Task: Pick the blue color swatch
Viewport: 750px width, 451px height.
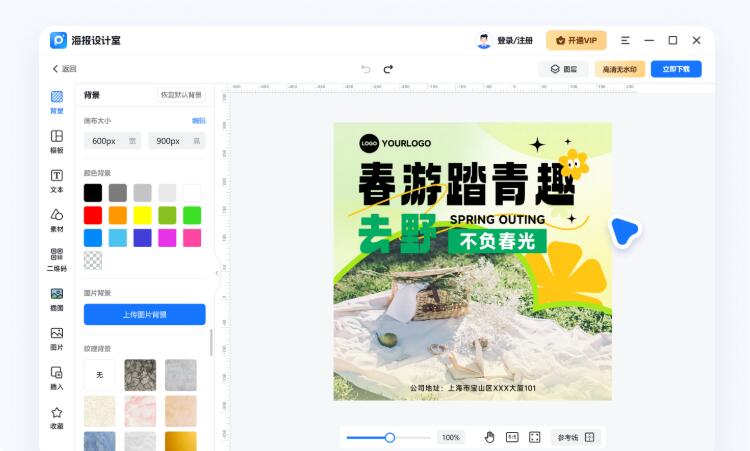Action: tap(93, 238)
